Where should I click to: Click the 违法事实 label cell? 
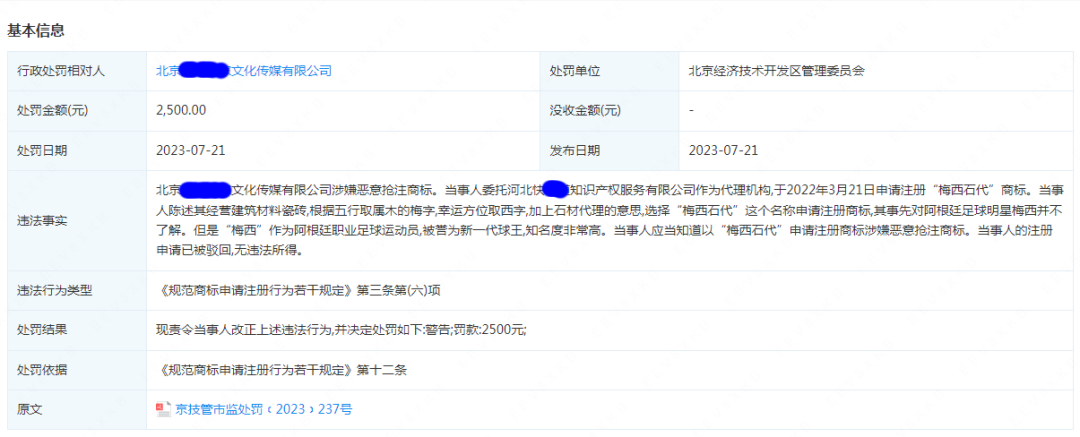click(x=77, y=221)
